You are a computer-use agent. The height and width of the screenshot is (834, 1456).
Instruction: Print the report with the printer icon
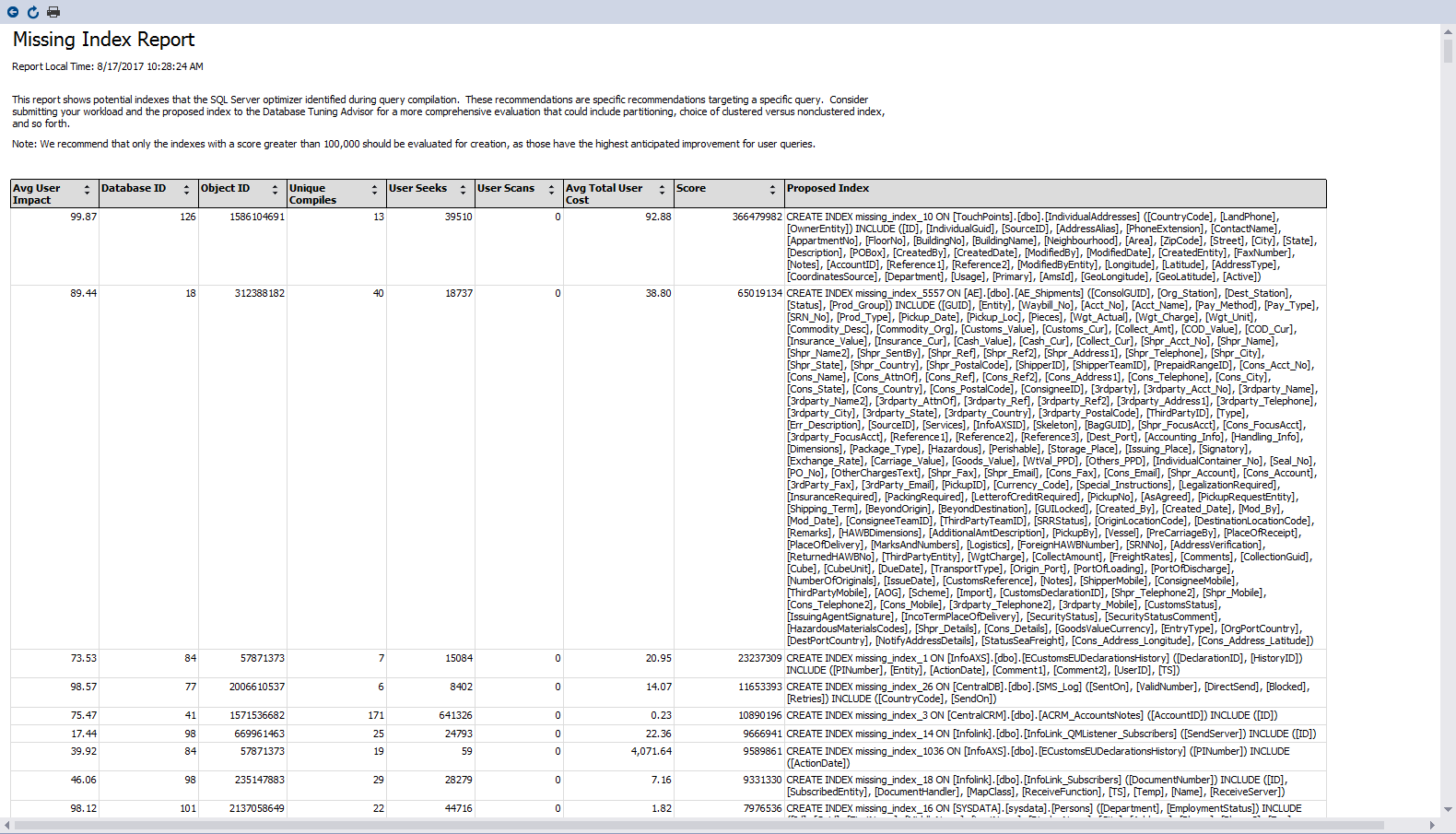pyautogui.click(x=53, y=12)
